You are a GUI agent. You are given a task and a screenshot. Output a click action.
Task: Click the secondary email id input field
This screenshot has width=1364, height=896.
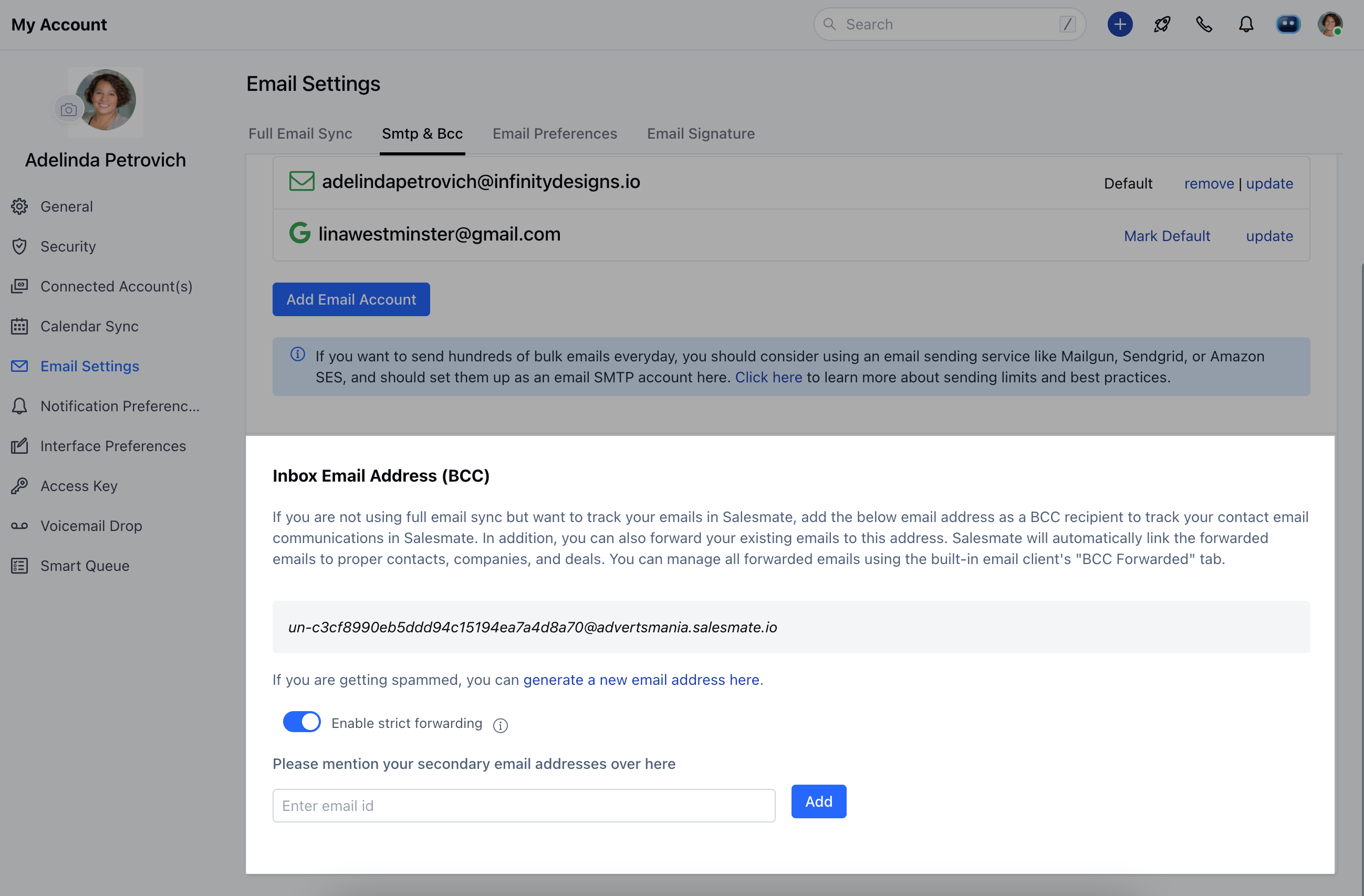(x=523, y=806)
